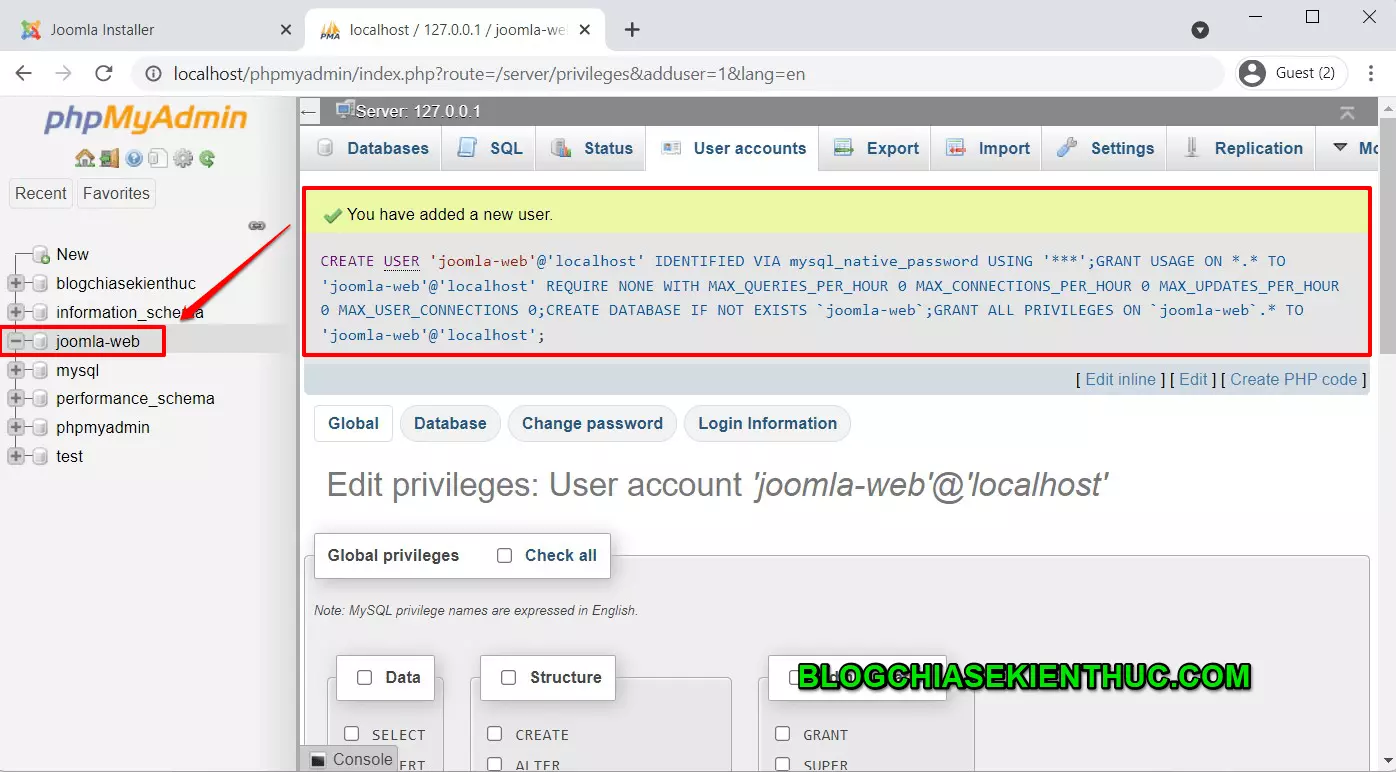1396x772 pixels.
Task: Click the Favorites button in sidebar
Action: coord(116,193)
